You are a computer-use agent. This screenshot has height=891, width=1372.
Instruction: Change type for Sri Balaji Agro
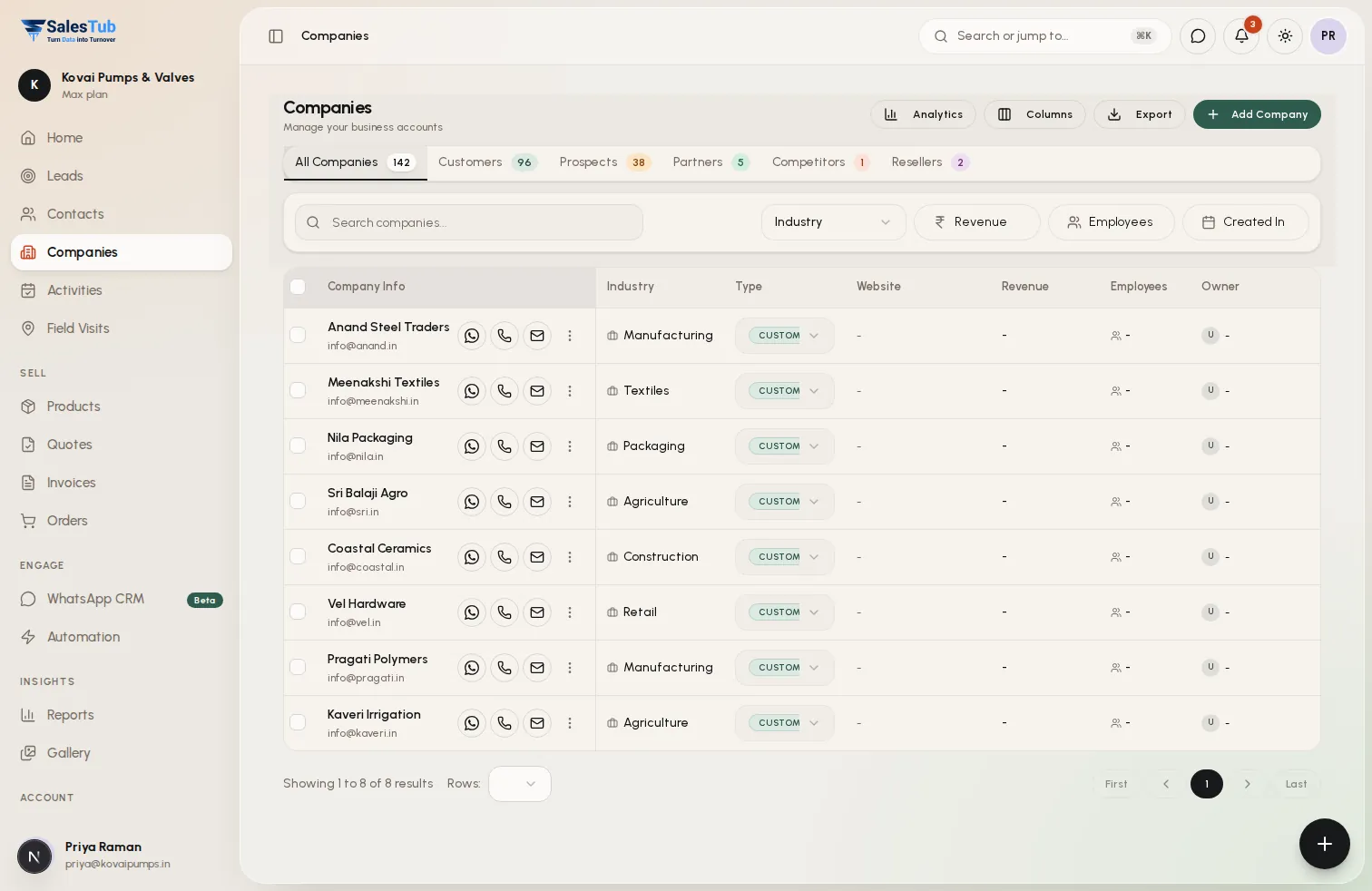[785, 502]
